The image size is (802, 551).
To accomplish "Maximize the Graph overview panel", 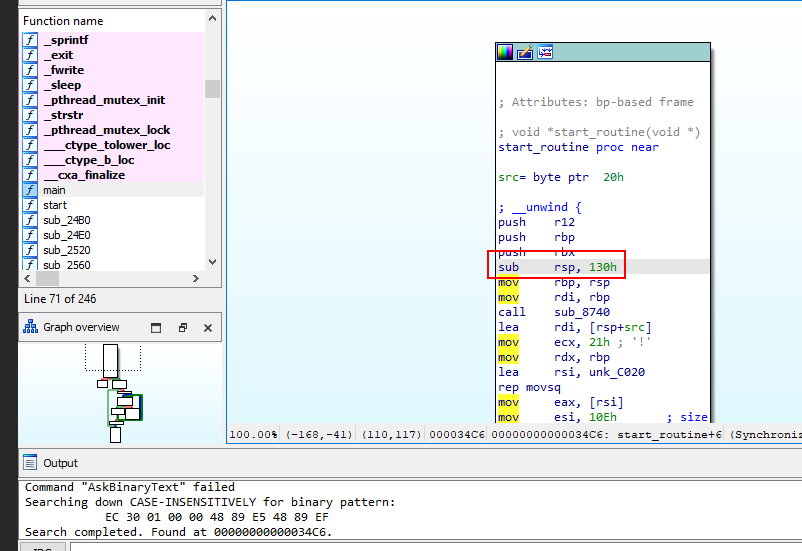I will (x=156, y=327).
